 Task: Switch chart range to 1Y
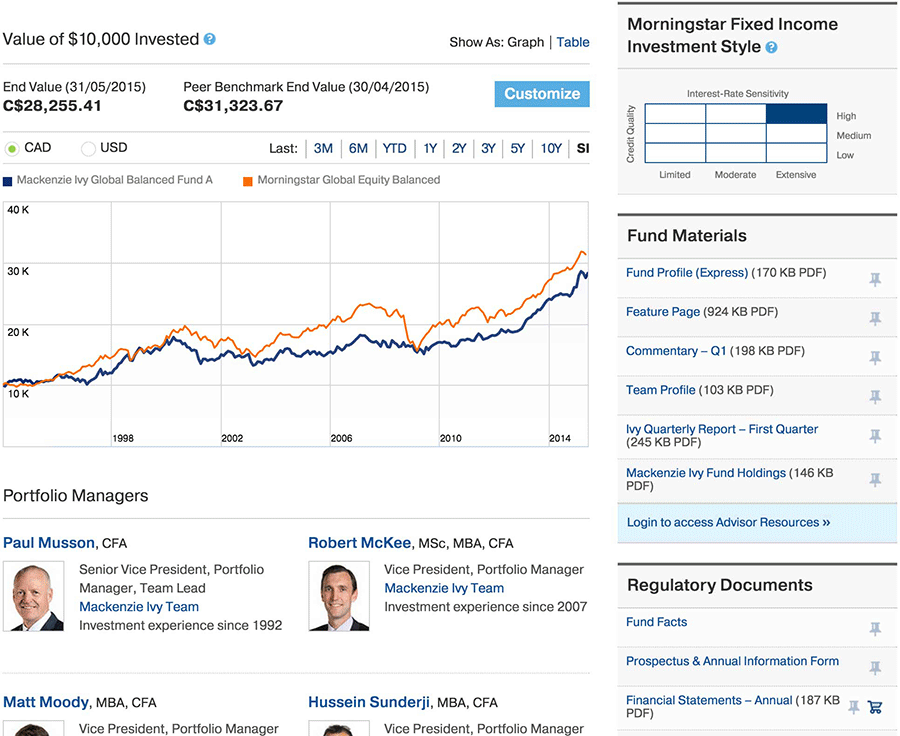coord(430,149)
